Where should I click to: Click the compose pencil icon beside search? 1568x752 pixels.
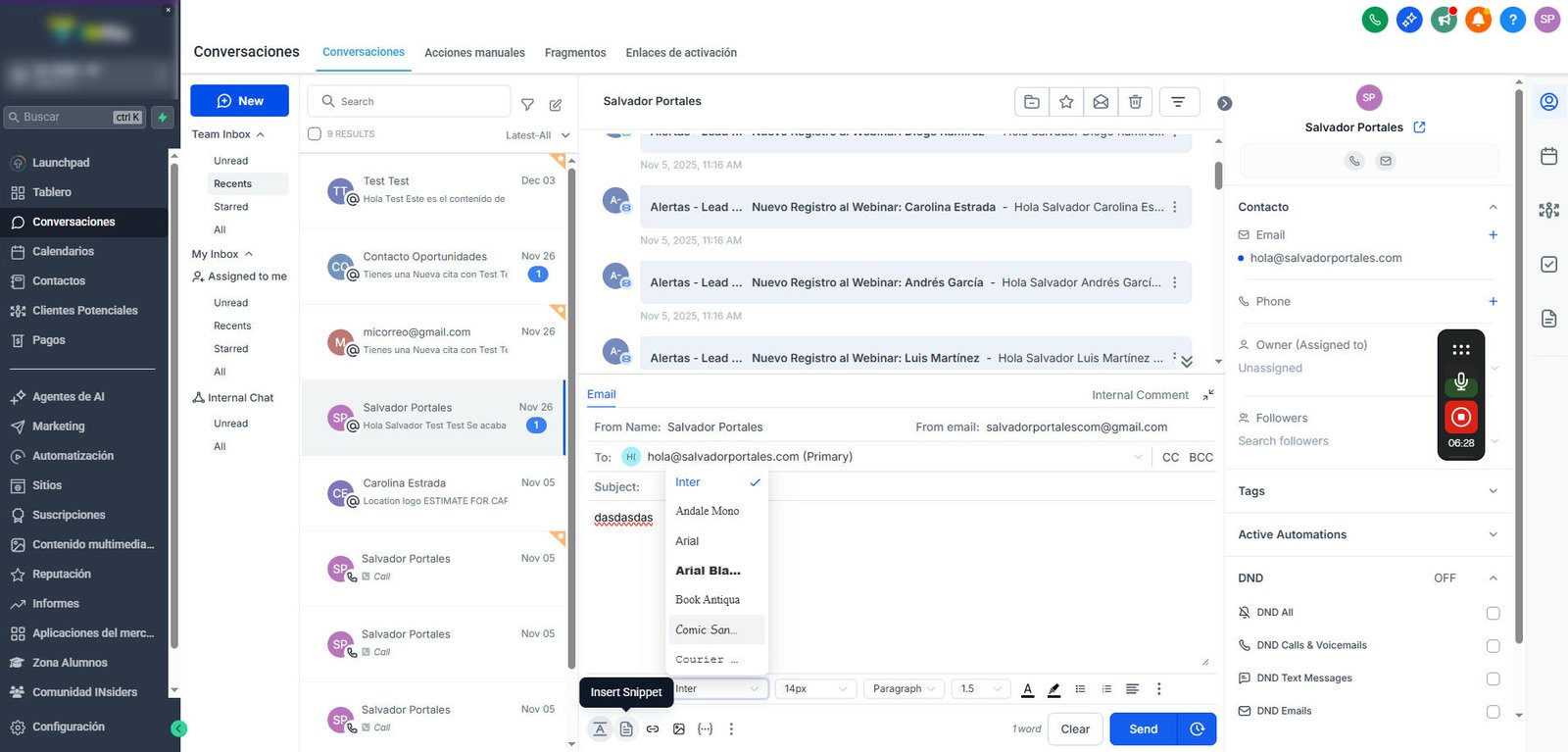tap(556, 105)
